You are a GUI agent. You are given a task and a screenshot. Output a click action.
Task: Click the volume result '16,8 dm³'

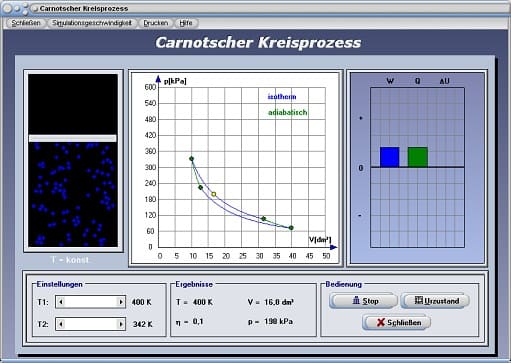point(279,302)
